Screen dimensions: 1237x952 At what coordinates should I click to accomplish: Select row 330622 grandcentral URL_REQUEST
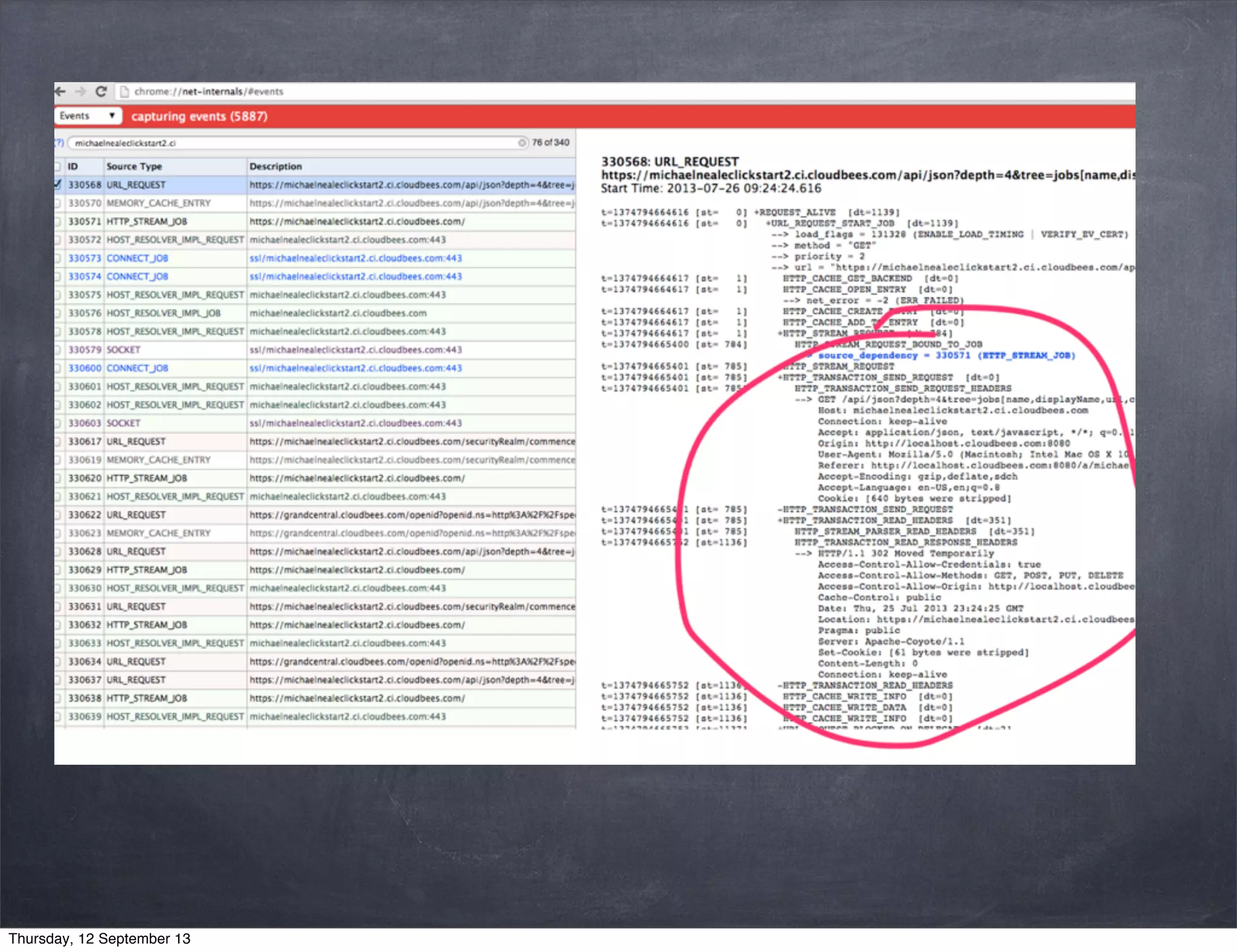tap(136, 515)
